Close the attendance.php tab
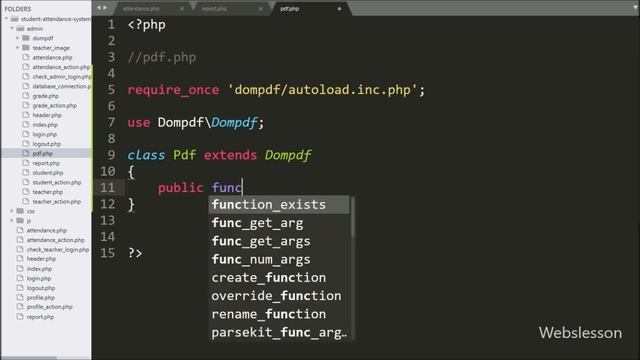 point(182,9)
